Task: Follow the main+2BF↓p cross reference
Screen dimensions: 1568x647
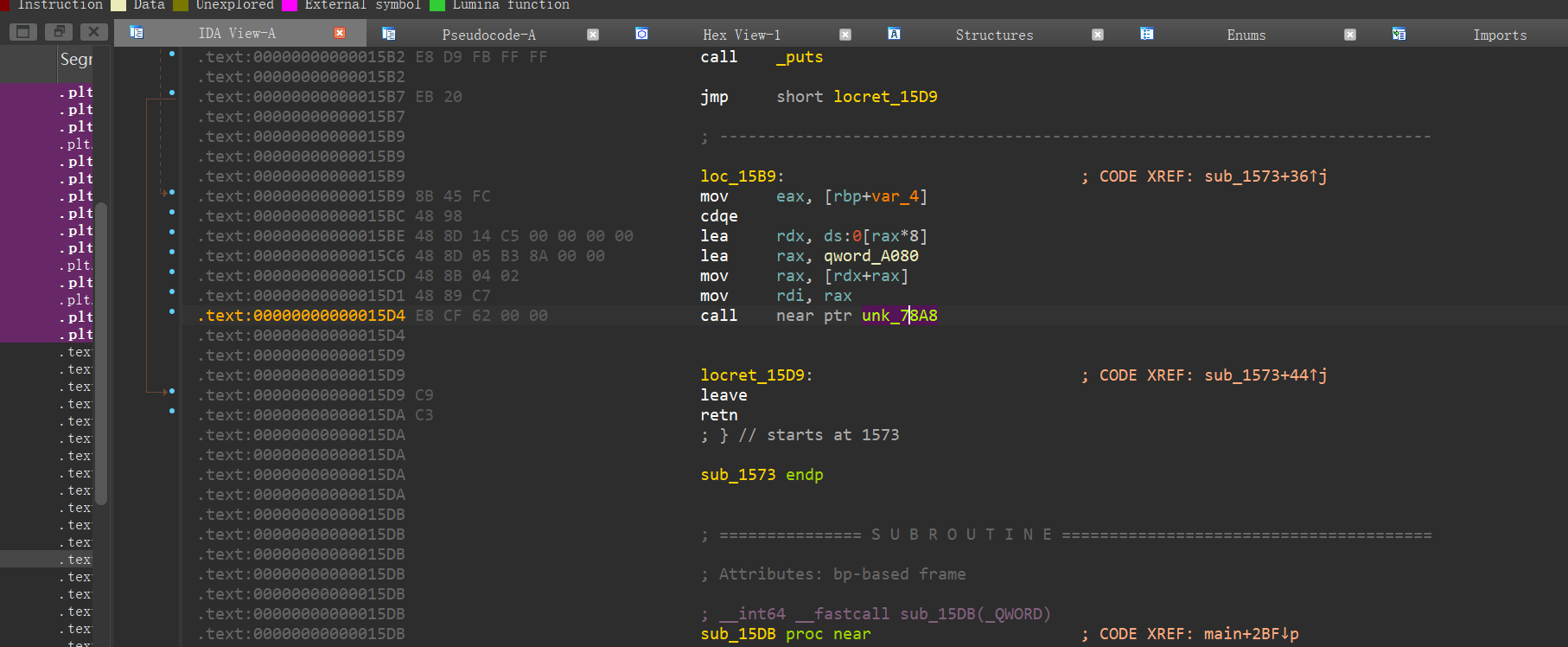Action: tap(1251, 634)
